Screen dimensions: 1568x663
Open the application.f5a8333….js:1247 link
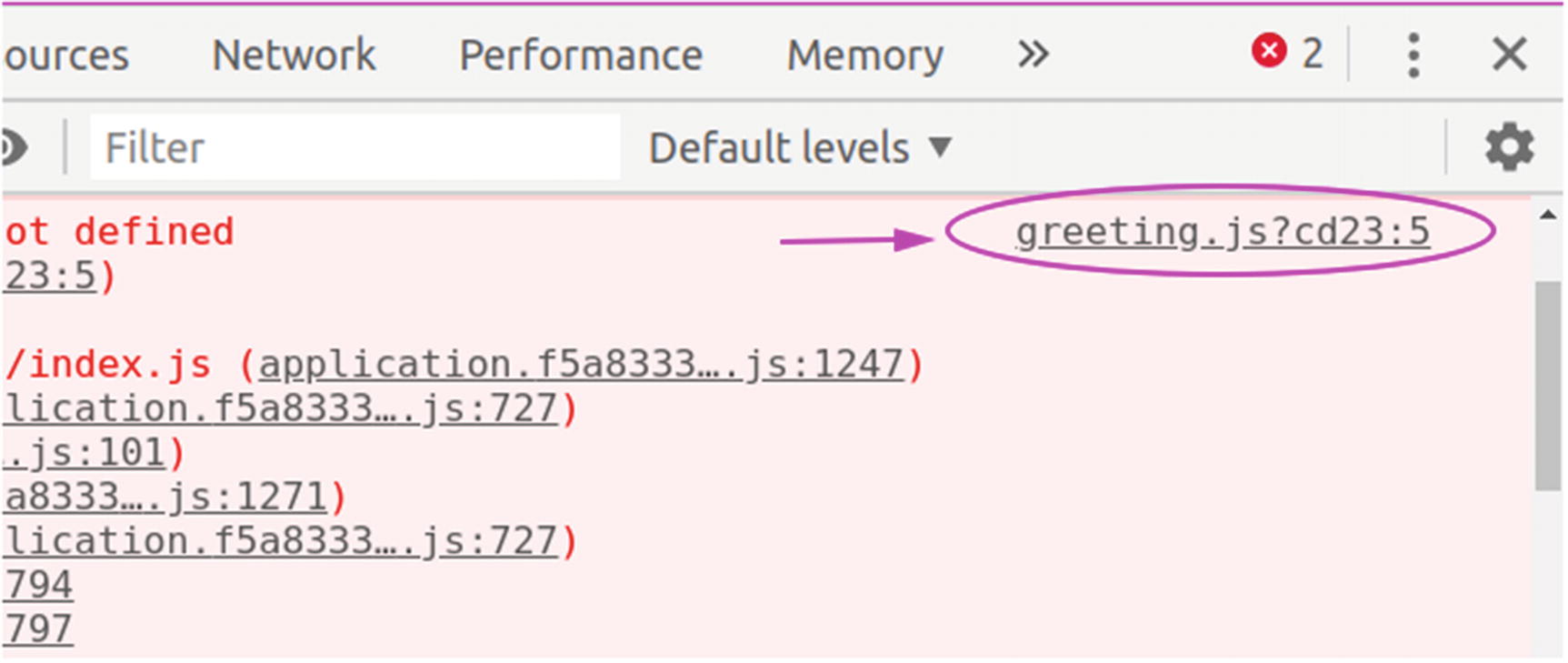[x=581, y=365]
